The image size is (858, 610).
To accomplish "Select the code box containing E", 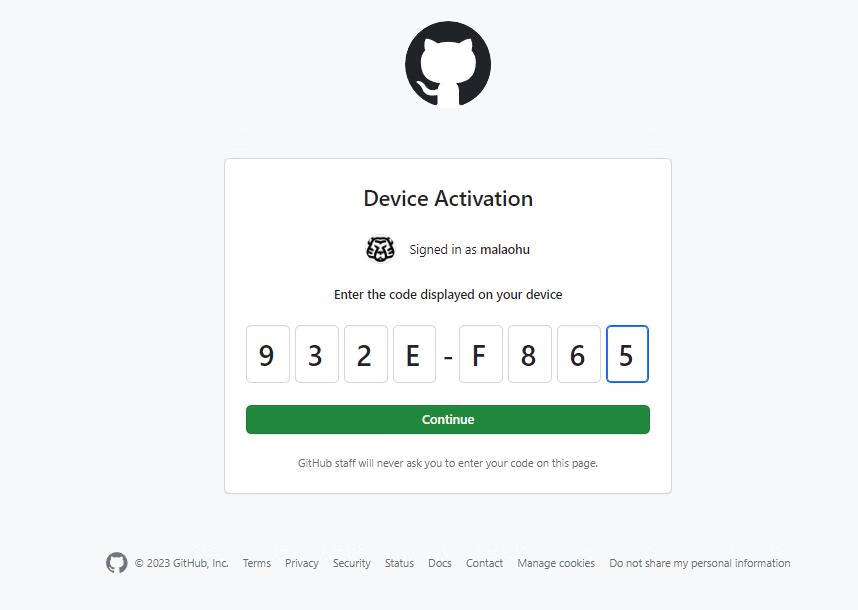I will coord(414,354).
